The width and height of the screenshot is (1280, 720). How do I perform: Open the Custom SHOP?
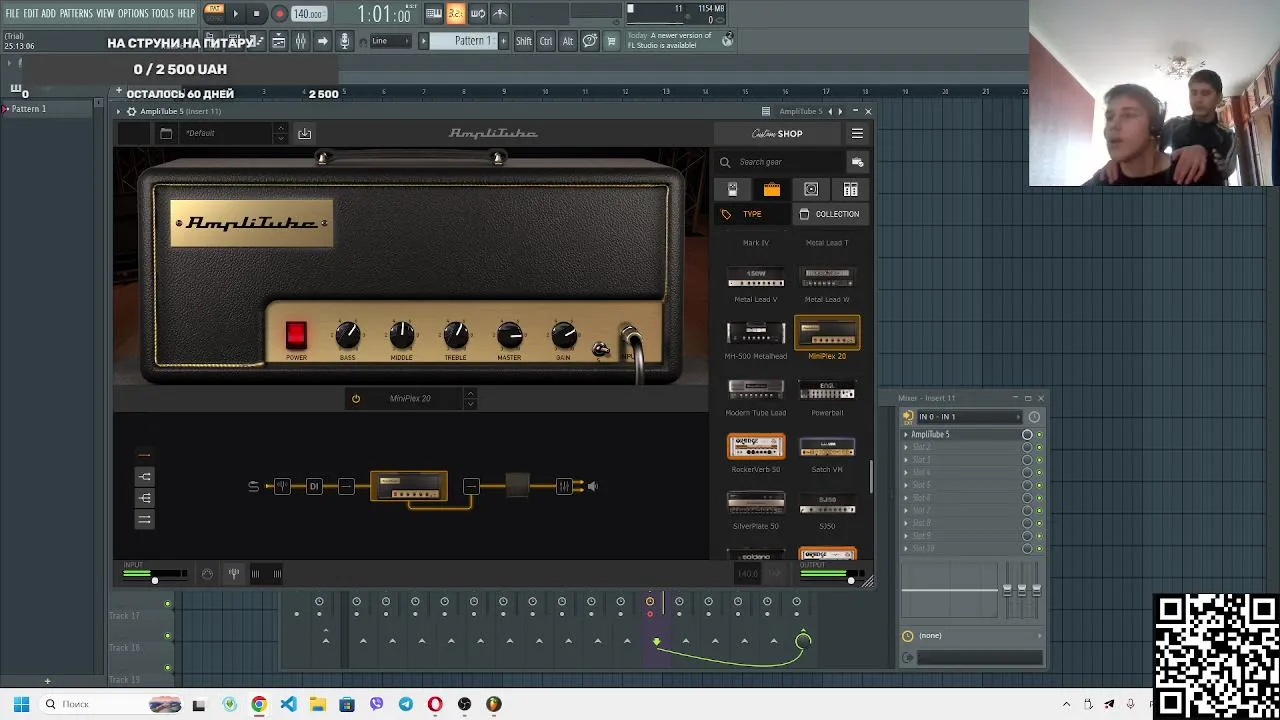(777, 133)
